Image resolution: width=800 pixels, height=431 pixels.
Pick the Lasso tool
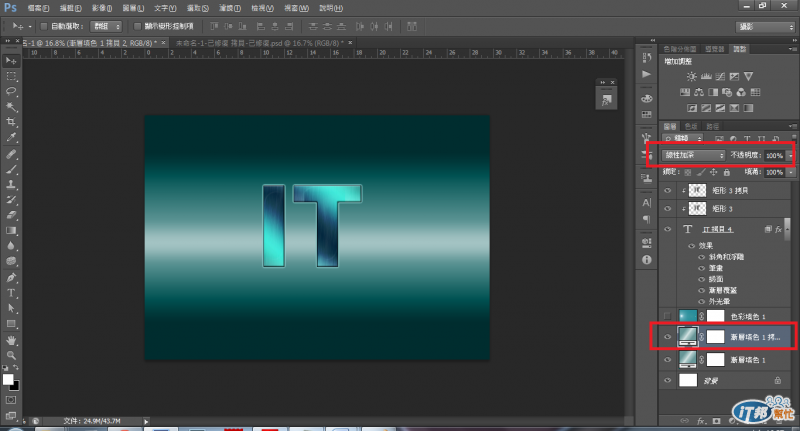11,91
